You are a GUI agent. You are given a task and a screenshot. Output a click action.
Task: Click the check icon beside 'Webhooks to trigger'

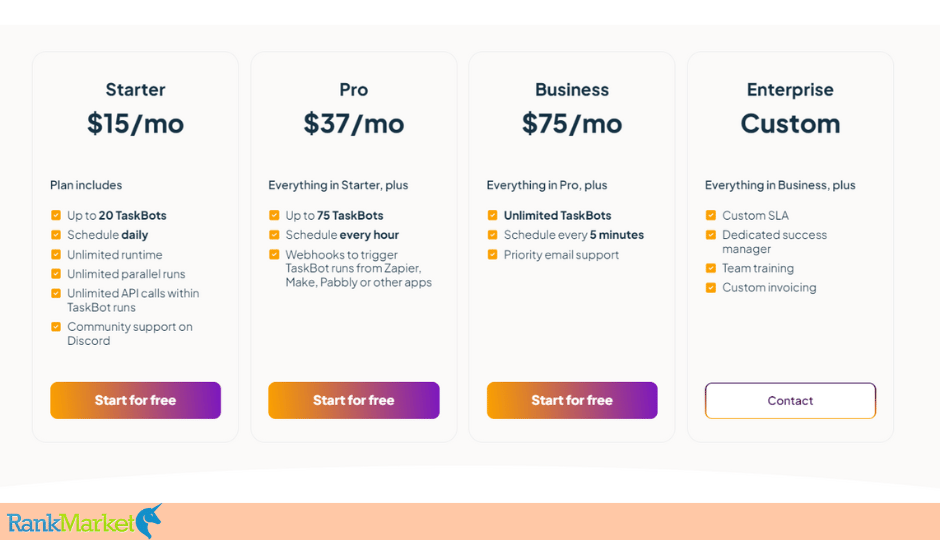tap(274, 255)
